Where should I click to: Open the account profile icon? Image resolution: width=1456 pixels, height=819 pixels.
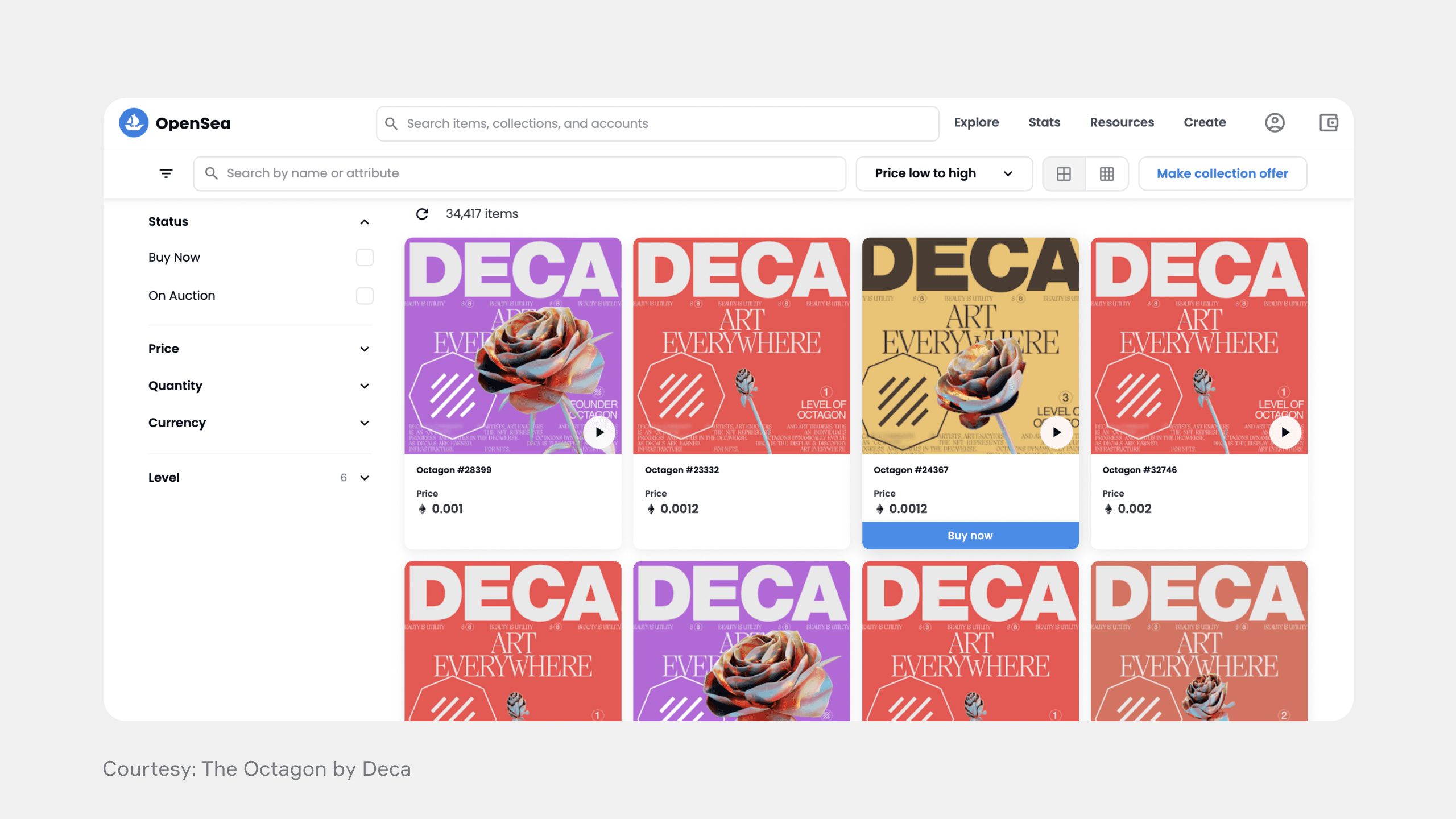coord(1275,123)
